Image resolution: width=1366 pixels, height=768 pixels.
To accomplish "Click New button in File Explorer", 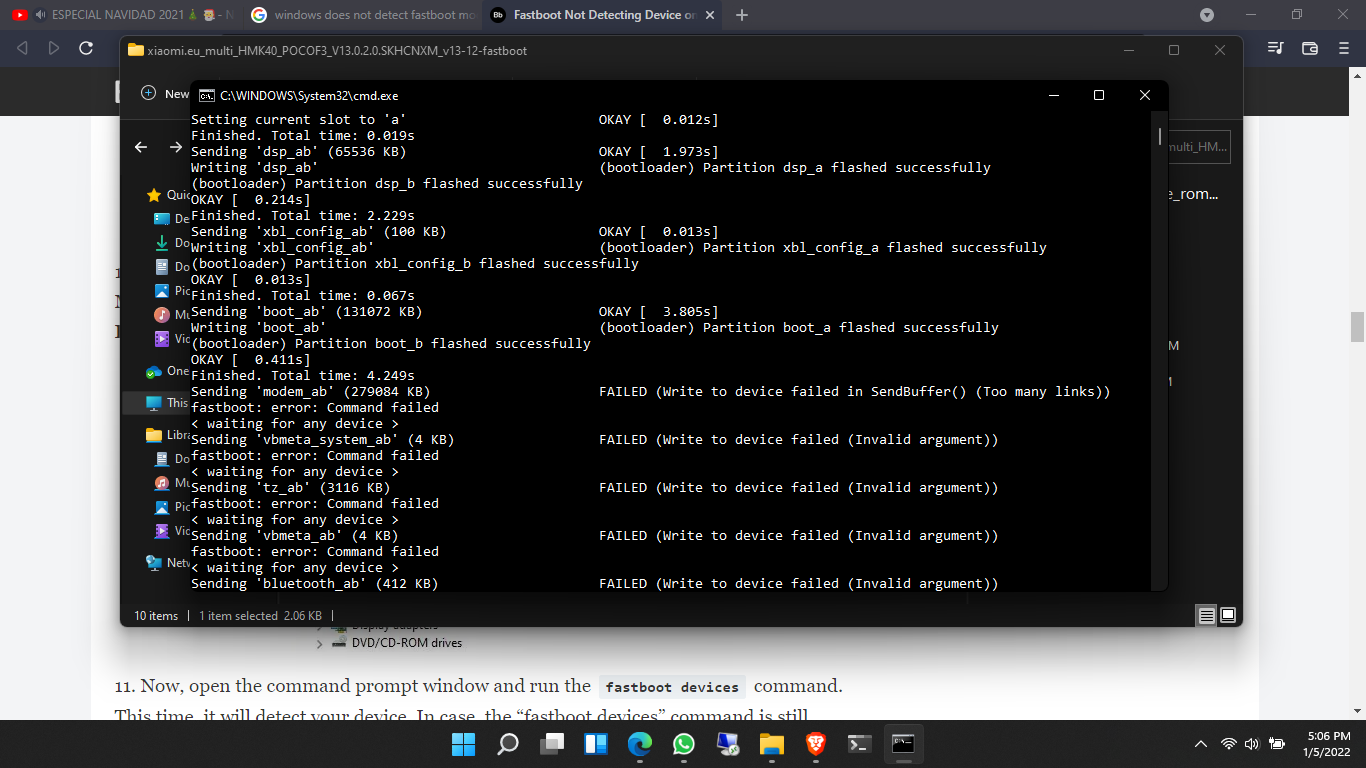I will click(165, 93).
